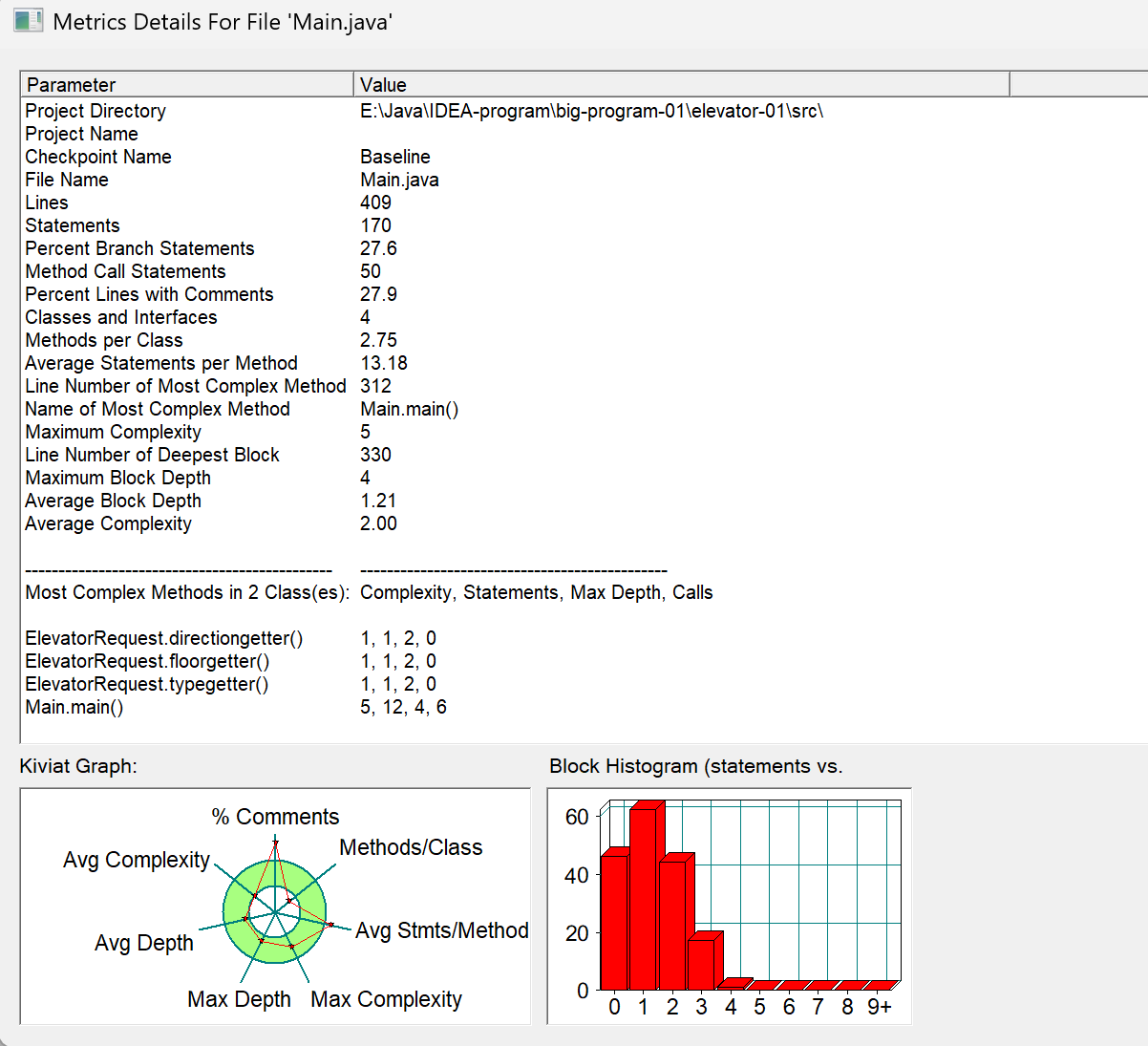Image resolution: width=1148 pixels, height=1046 pixels.
Task: Click the Methods/Class axis label
Action: coord(411,847)
